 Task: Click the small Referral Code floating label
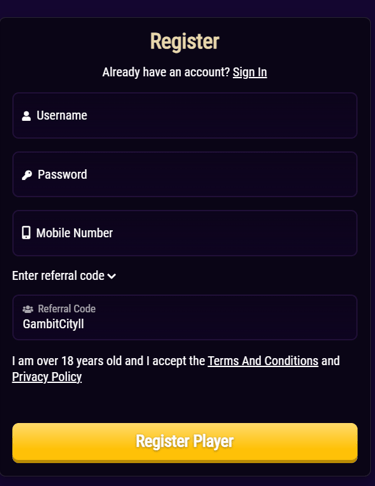67,309
